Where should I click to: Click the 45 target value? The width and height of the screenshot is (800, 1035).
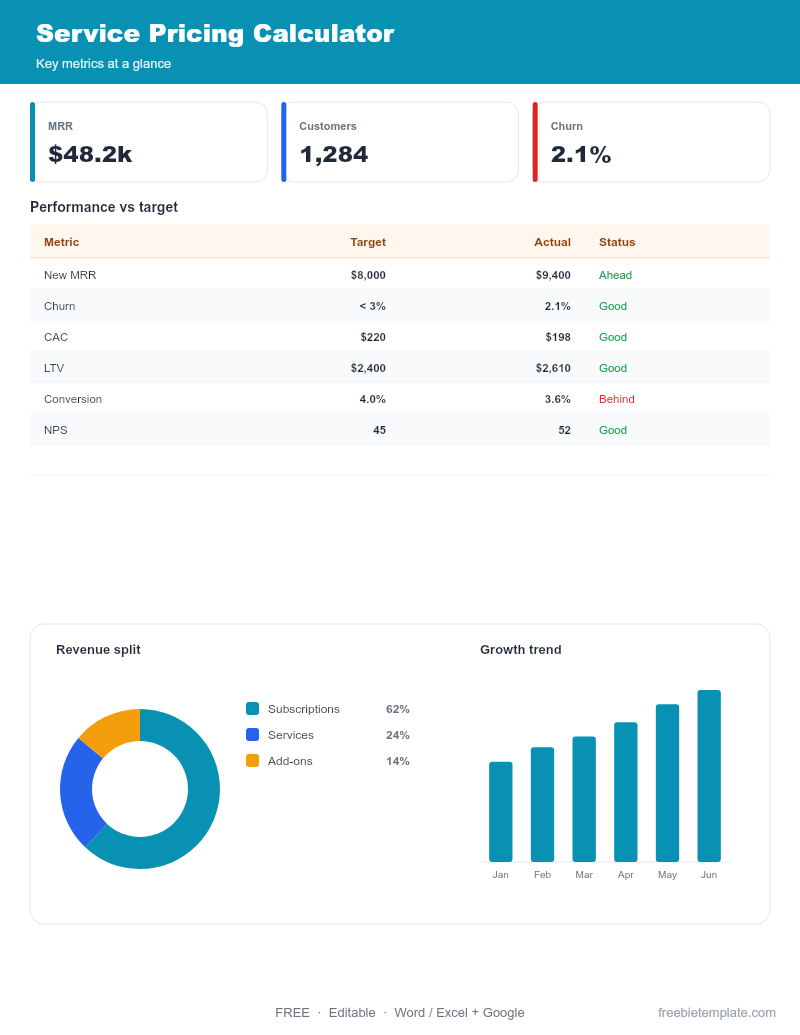pos(380,430)
